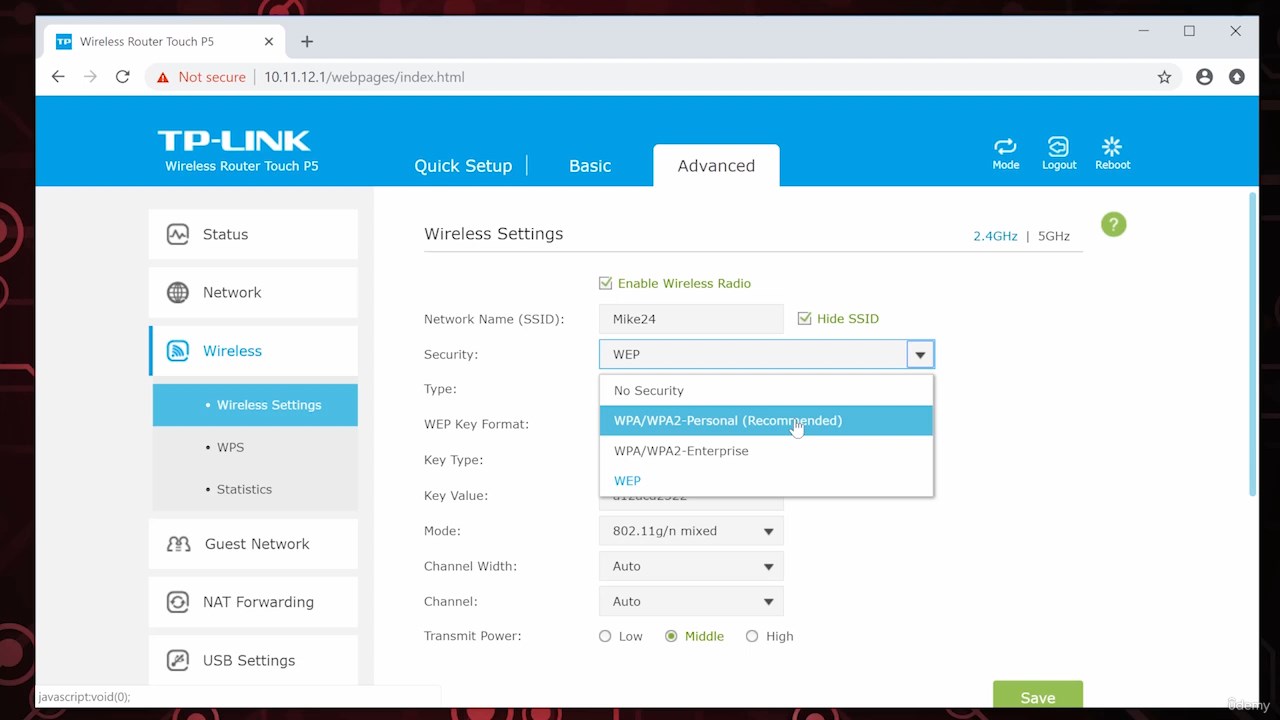This screenshot has height=720, width=1280.
Task: Choose WPA/WPA2-Enterprise option
Action: [766, 451]
